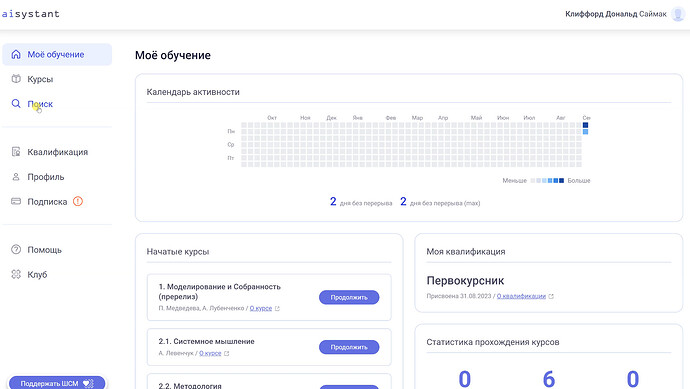Click the Окт month label in calendar
690x389 pixels.
[x=272, y=118]
